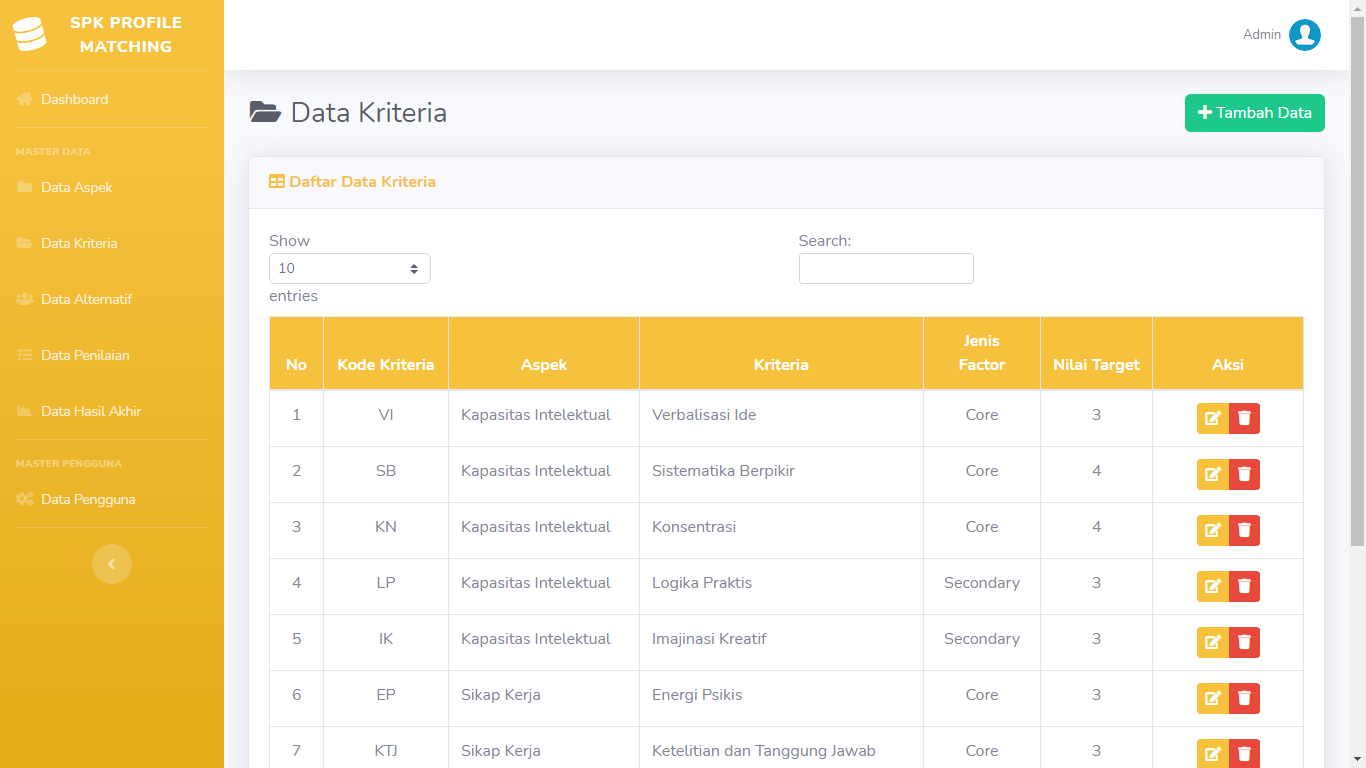This screenshot has width=1366, height=768.
Task: Edit the Logika Praktis row
Action: (x=1213, y=586)
